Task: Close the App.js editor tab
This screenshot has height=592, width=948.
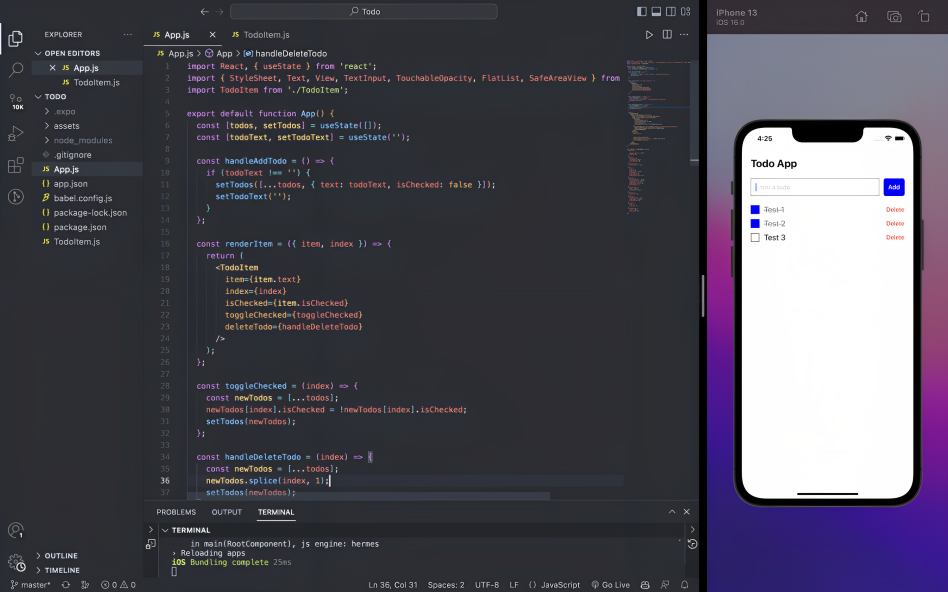Action: [212, 34]
